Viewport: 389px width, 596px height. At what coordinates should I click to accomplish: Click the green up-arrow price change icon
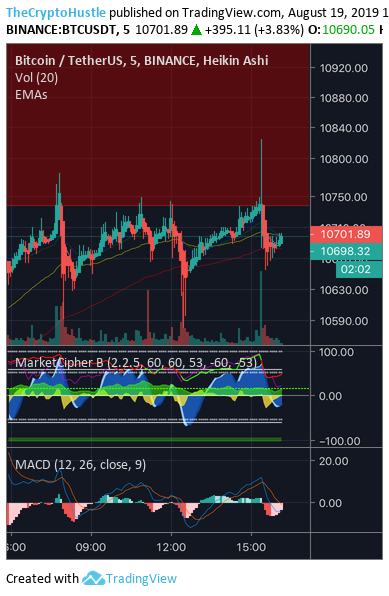click(196, 29)
